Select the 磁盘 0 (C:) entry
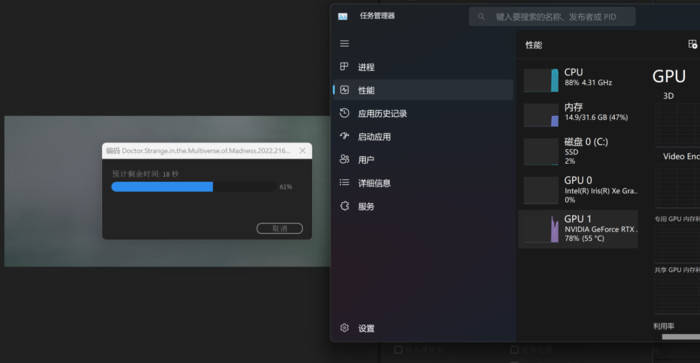The image size is (700, 363). (578, 152)
